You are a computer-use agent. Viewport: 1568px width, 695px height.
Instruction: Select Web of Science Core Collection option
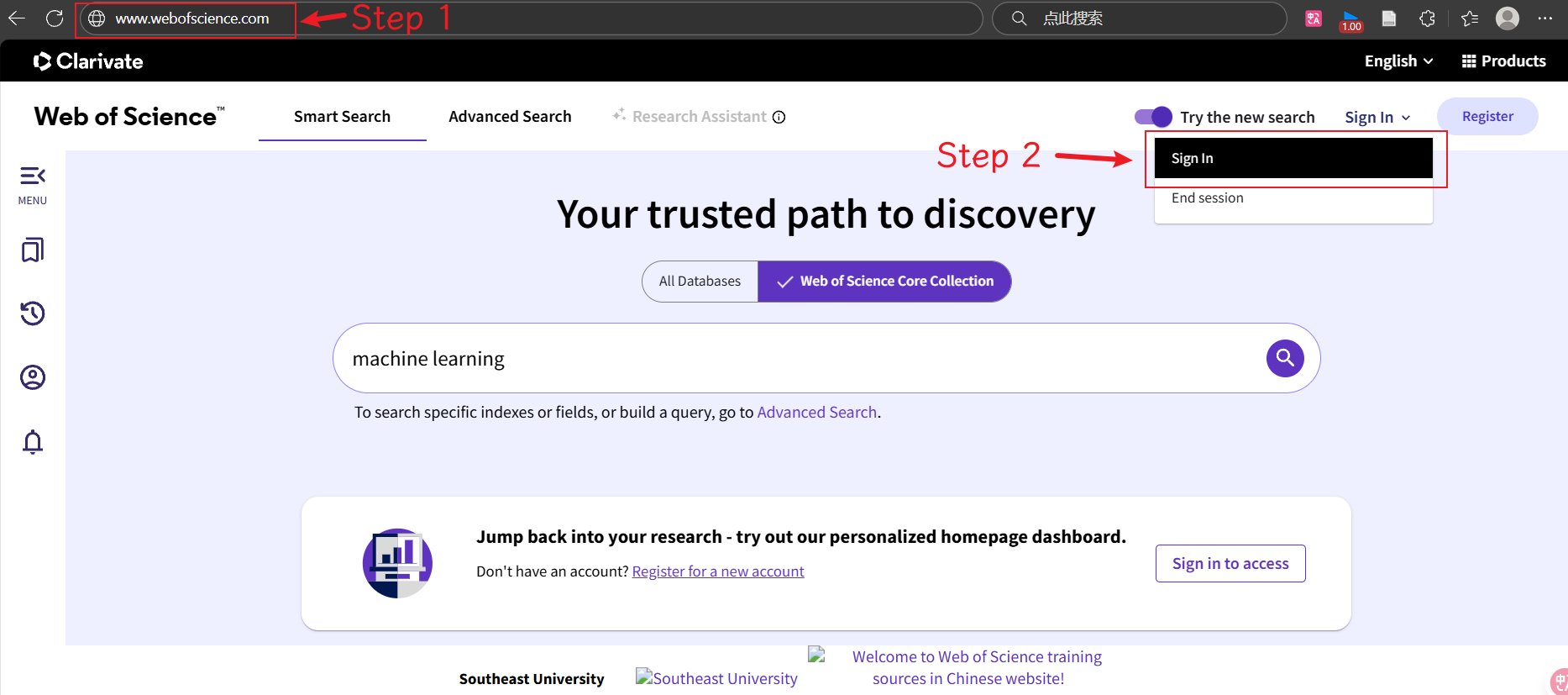pyautogui.click(x=884, y=282)
